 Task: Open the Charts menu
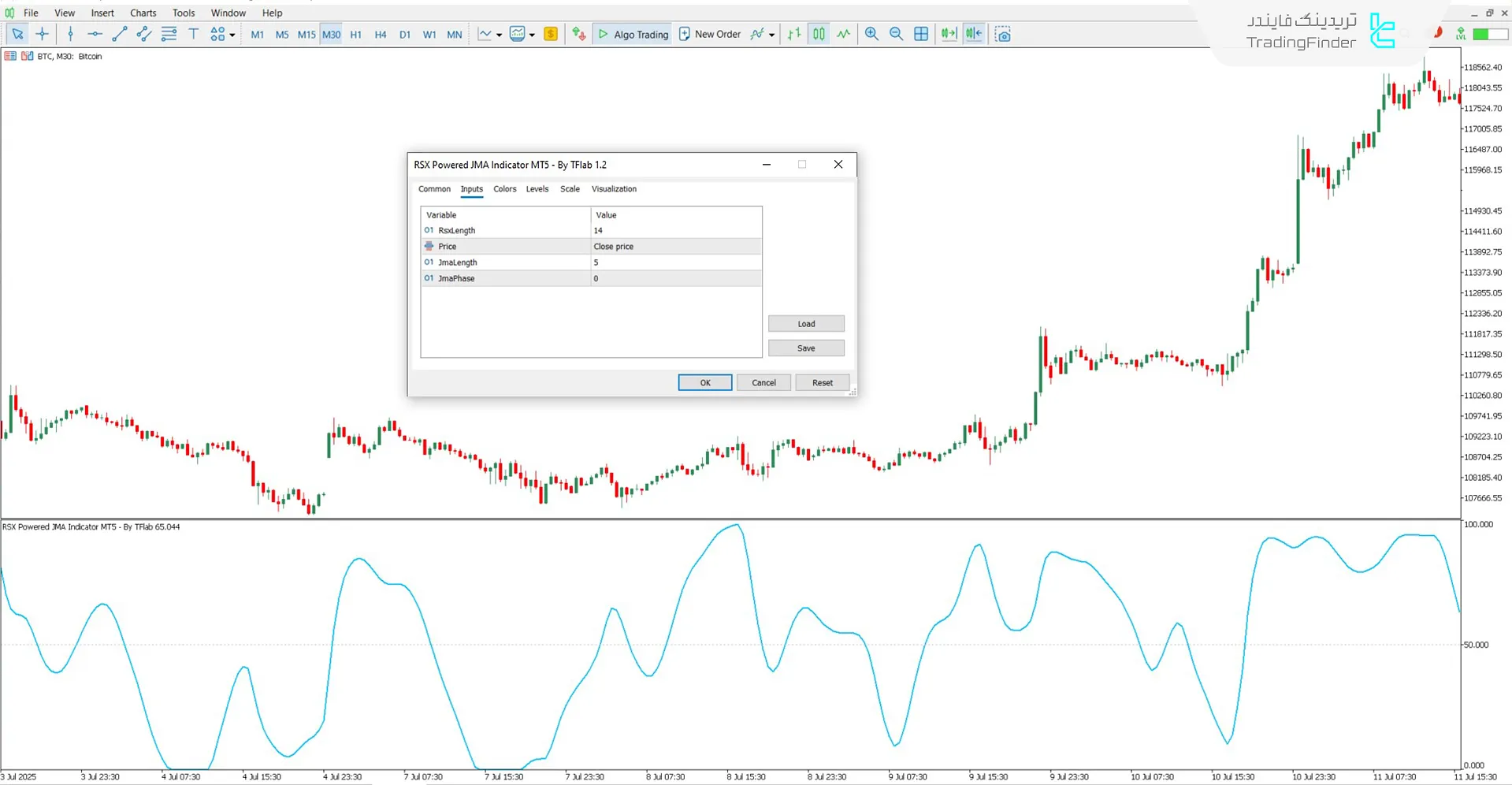coord(143,13)
